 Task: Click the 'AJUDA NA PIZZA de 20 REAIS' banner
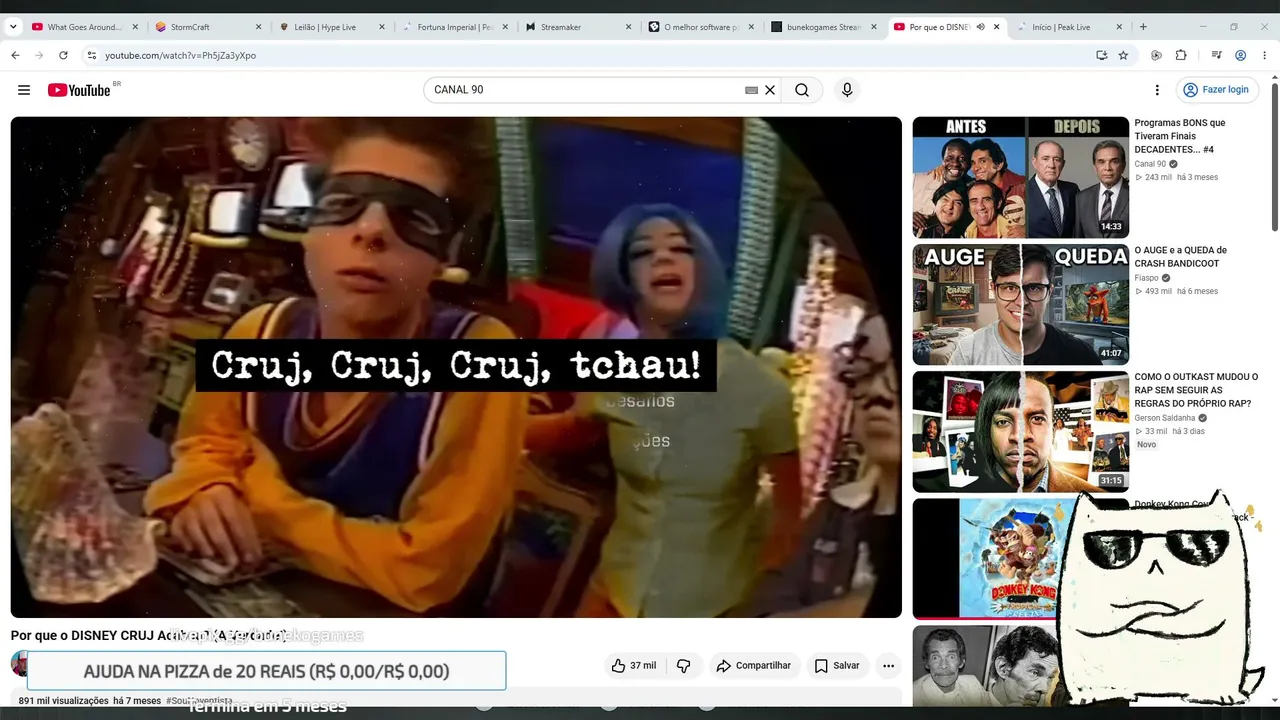(266, 671)
